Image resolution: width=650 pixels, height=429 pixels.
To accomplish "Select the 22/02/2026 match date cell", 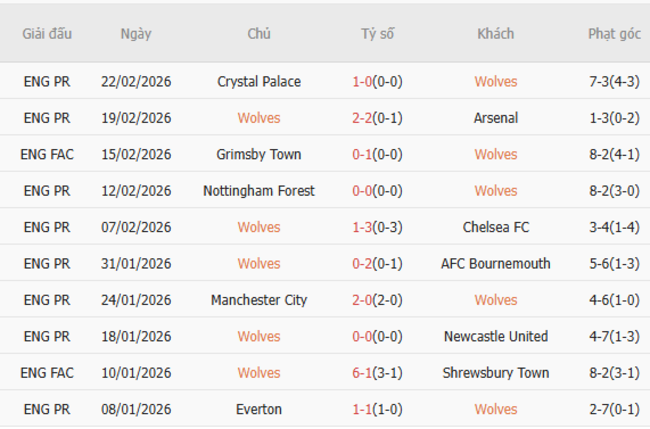I will pyautogui.click(x=136, y=82).
